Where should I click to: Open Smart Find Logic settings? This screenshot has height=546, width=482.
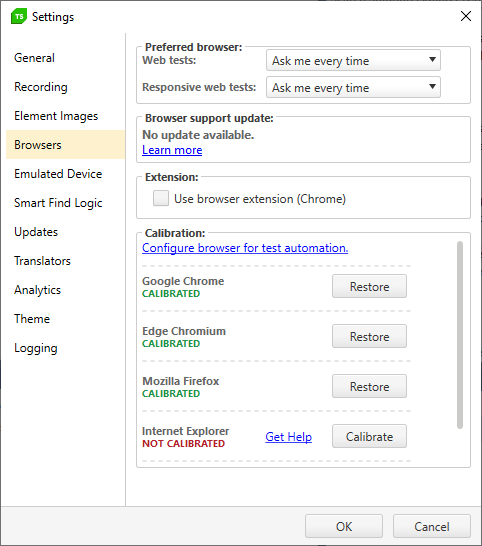(x=65, y=203)
